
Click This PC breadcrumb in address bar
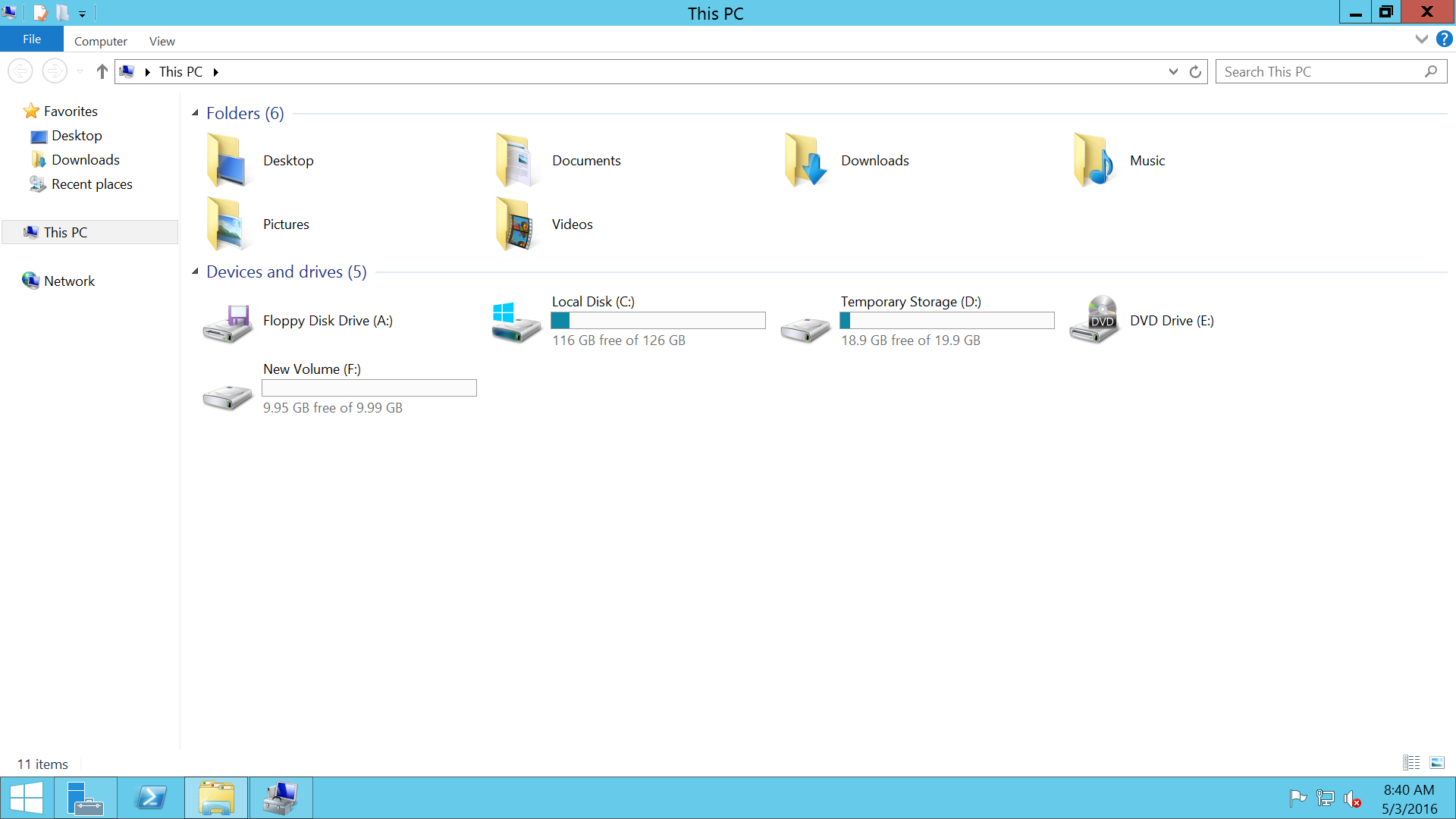(180, 71)
